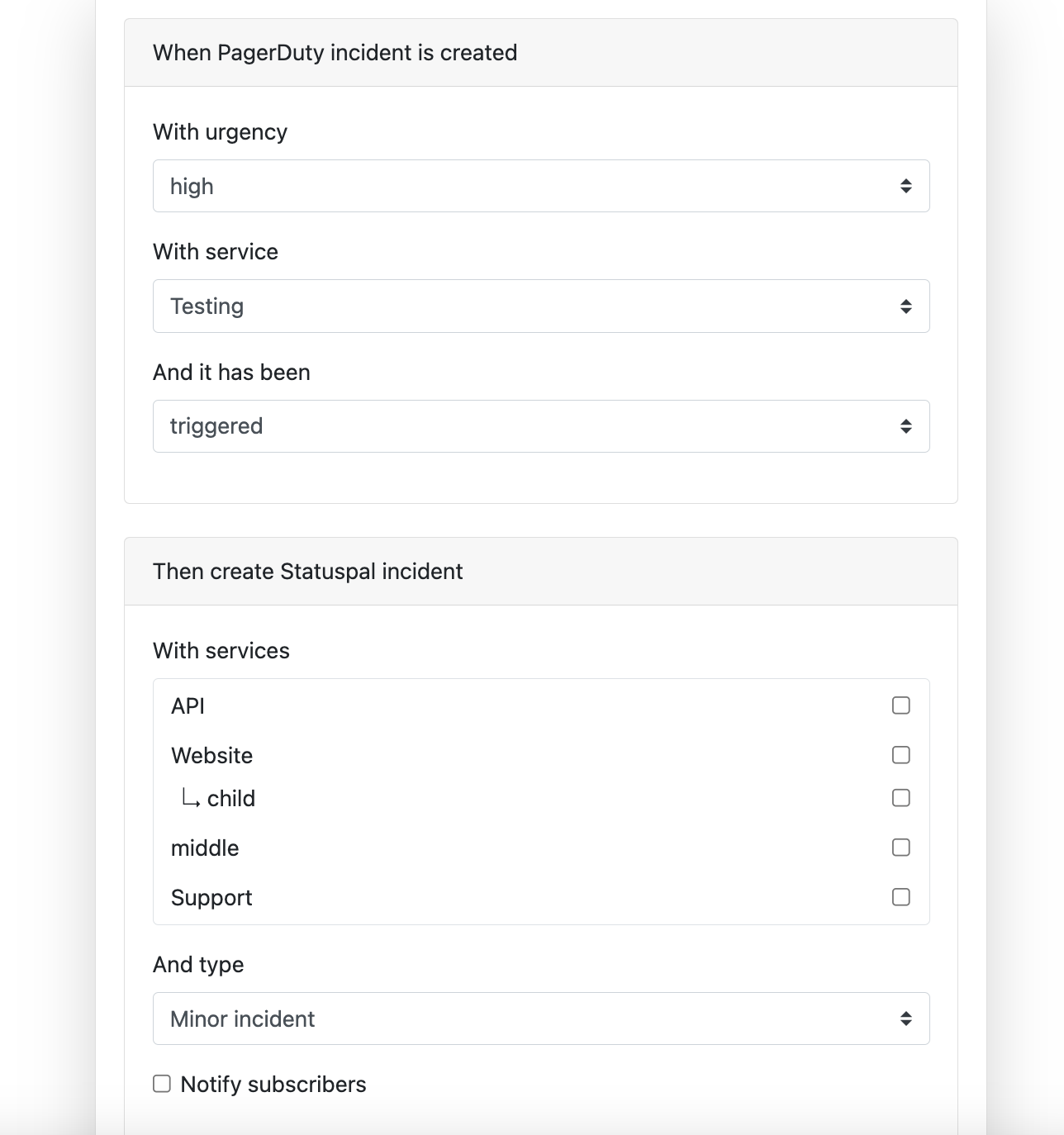
Task: Click the up-down arrows icon on Minor incident selector
Action: (x=906, y=1019)
